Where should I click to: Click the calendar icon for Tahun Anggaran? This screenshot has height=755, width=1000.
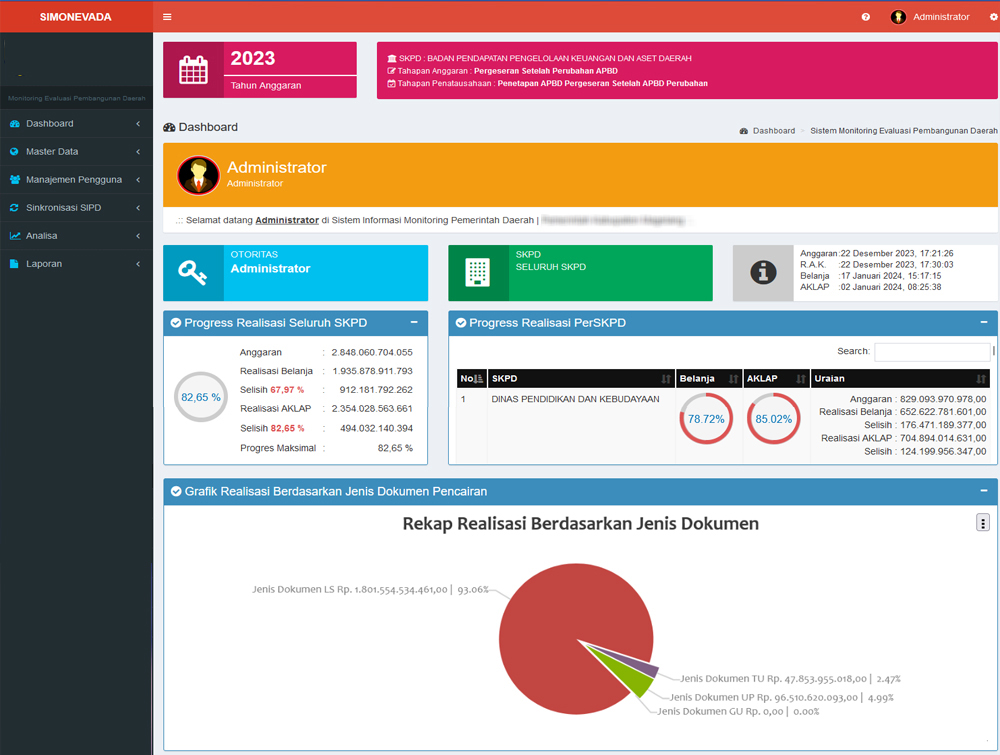193,70
